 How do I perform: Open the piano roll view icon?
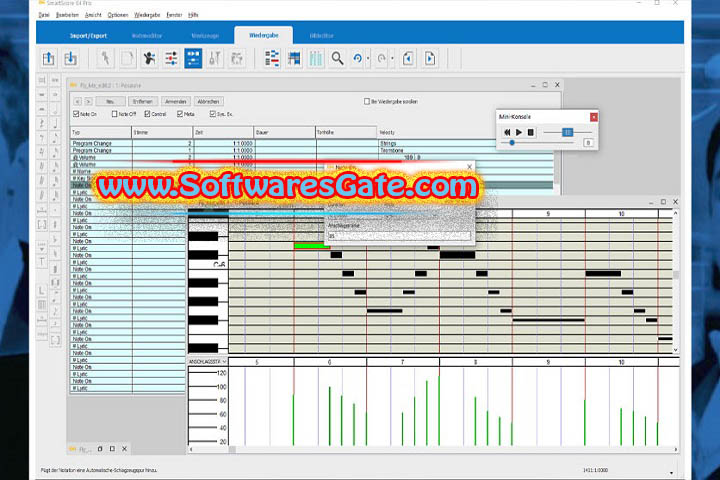click(294, 58)
